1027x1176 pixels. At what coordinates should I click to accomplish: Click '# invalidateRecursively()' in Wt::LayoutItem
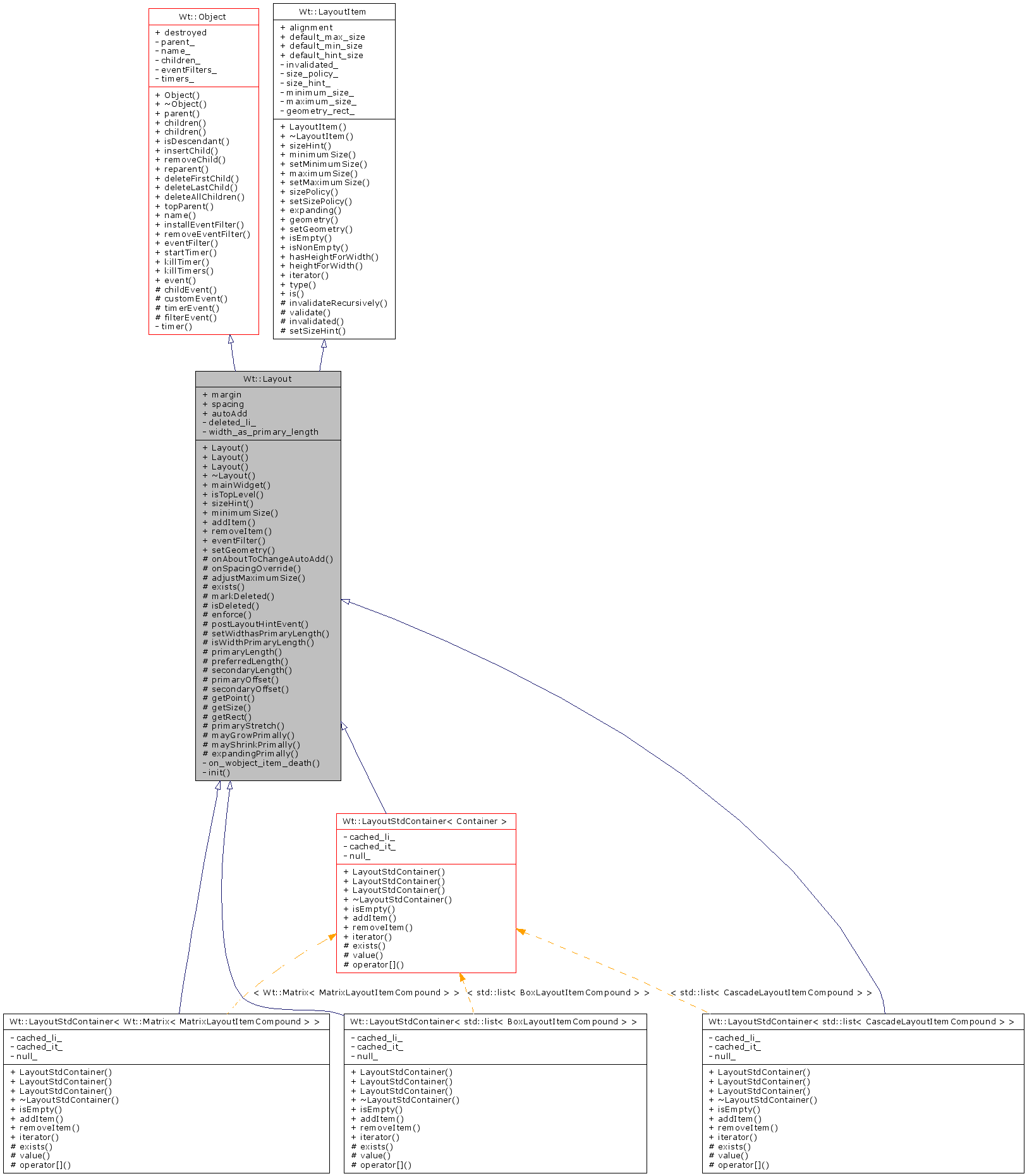click(x=334, y=303)
